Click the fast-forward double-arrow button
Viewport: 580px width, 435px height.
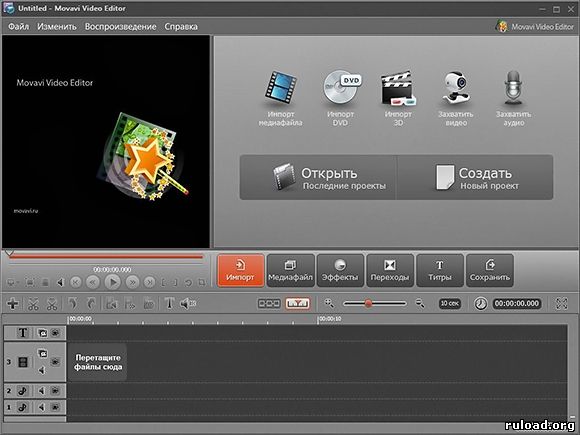pos(132,283)
